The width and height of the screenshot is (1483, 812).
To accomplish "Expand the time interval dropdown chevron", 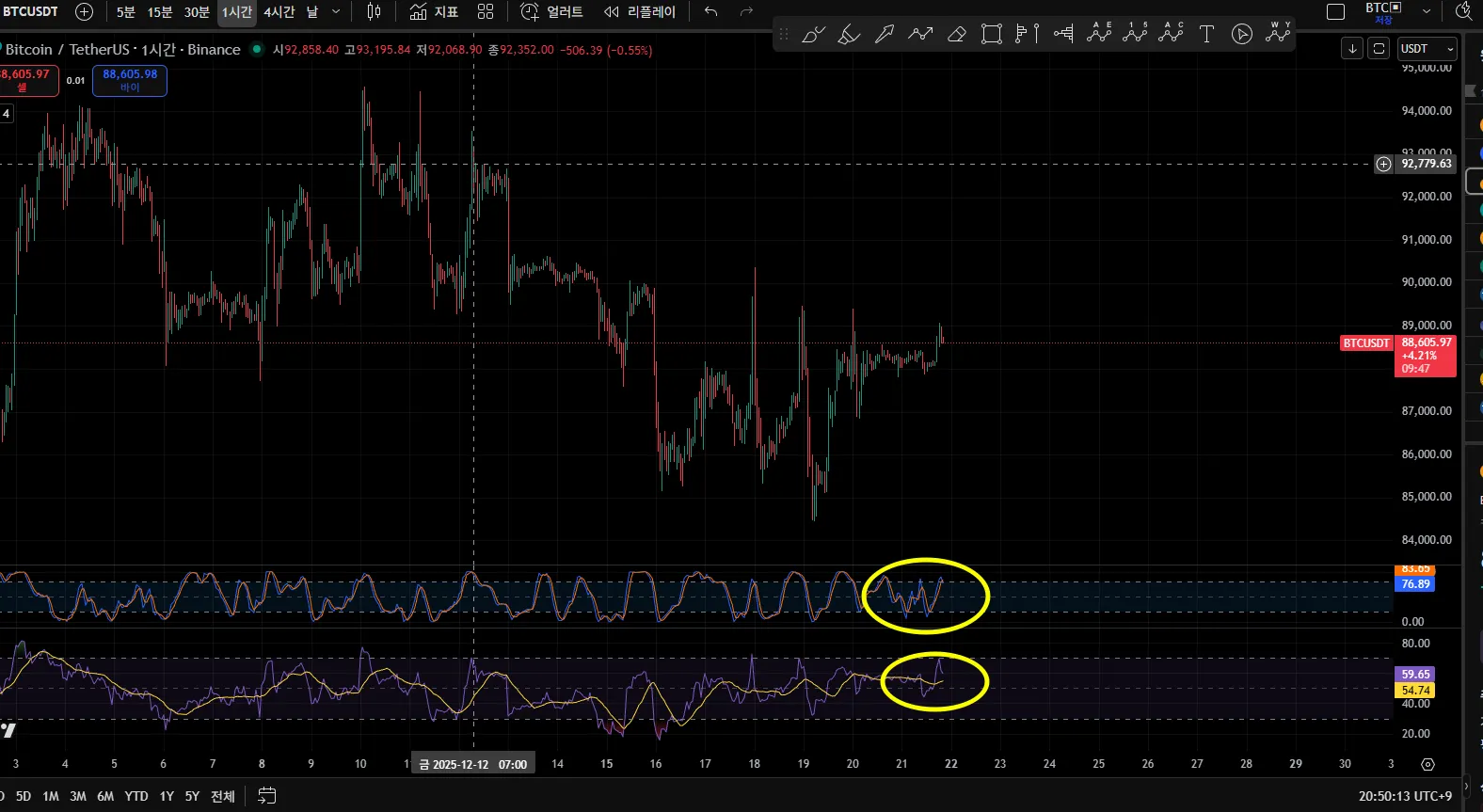I will [x=336, y=12].
